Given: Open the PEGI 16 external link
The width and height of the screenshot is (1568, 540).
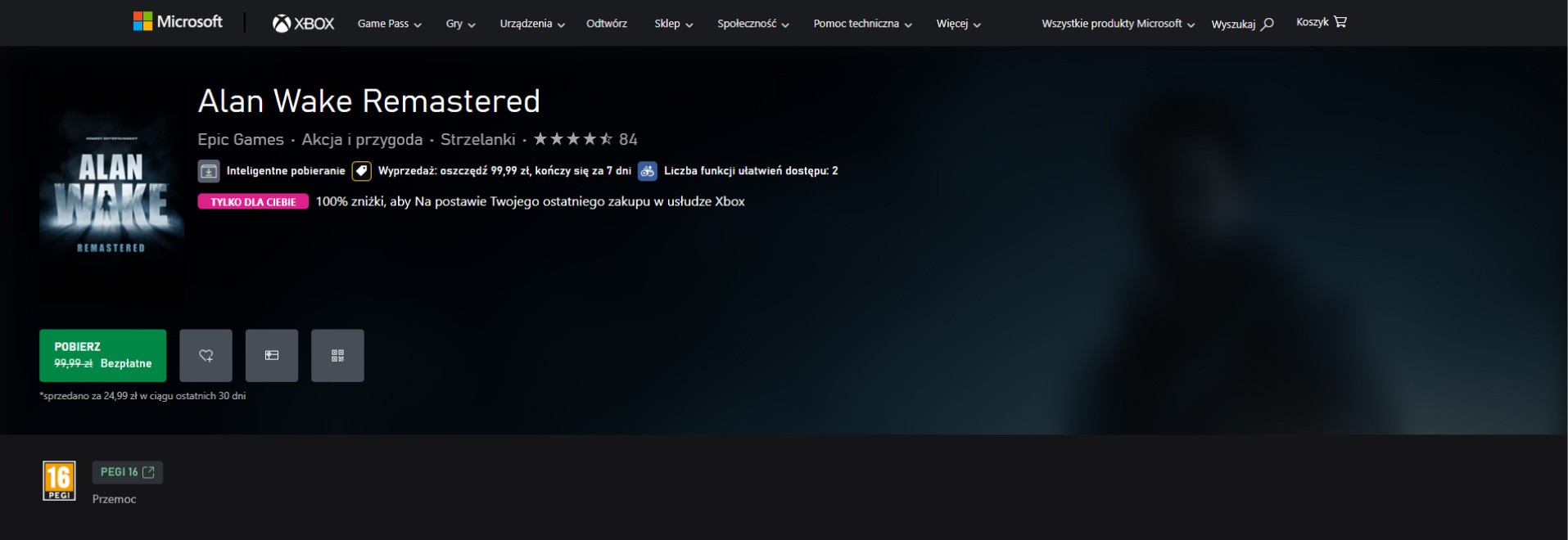Looking at the screenshot, I should point(127,472).
